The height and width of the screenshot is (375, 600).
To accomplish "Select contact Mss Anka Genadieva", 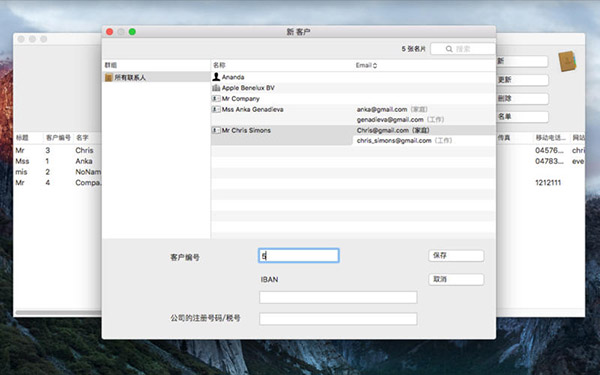I will 253,109.
